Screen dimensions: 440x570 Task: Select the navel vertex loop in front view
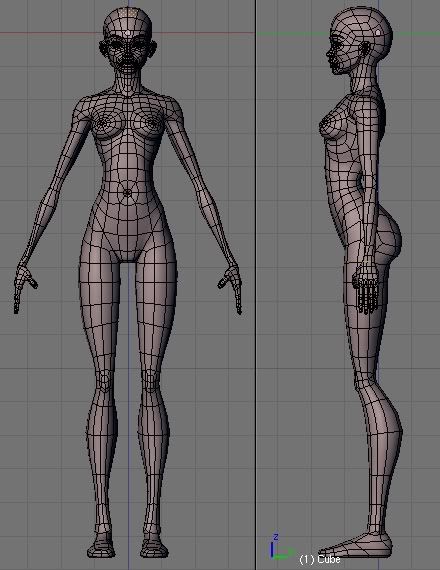point(127,193)
